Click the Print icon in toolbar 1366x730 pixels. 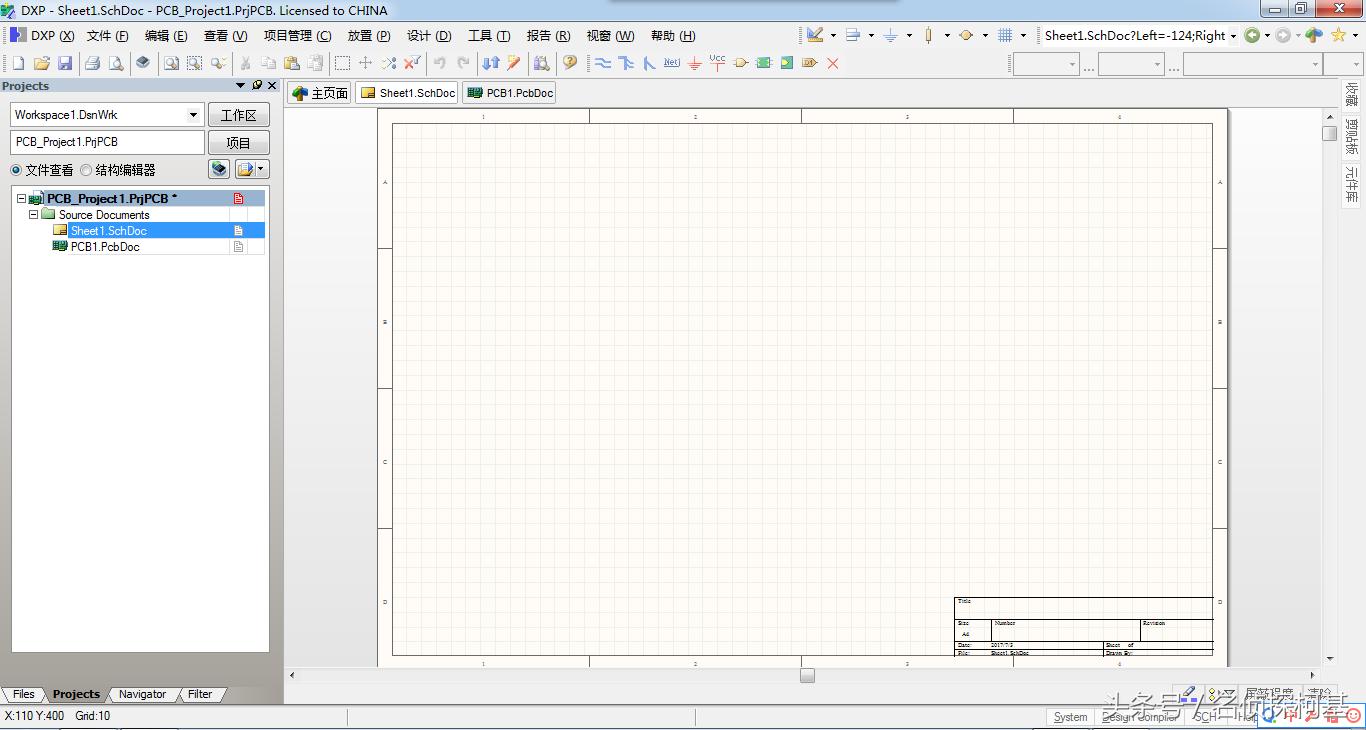(92, 63)
